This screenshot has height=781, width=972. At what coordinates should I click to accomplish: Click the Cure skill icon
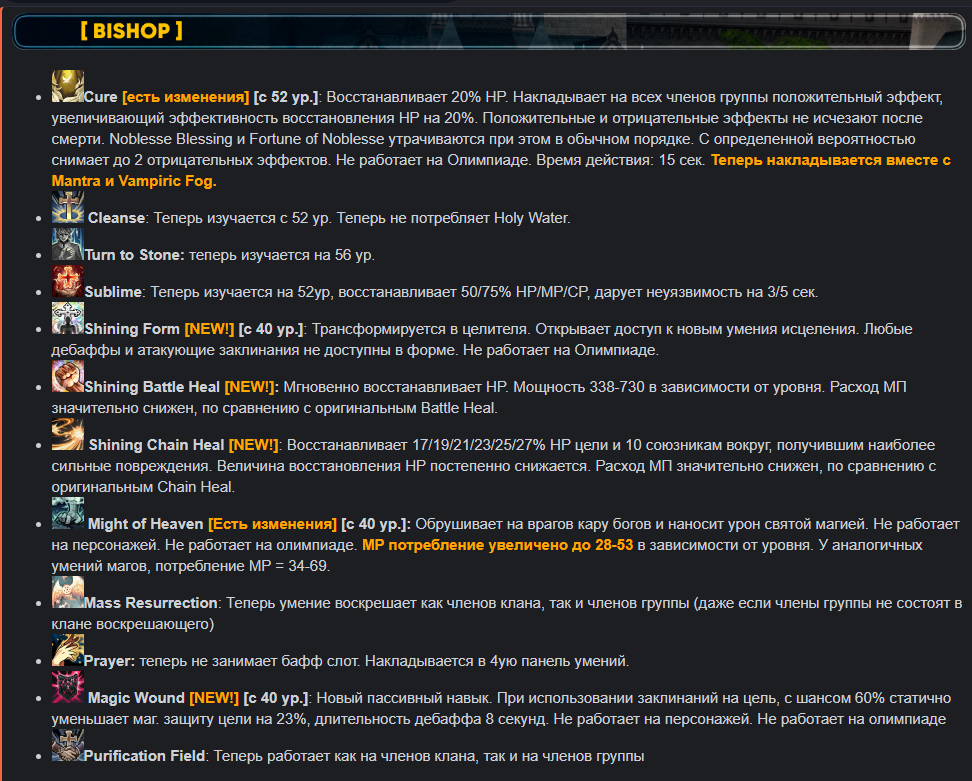pos(67,87)
